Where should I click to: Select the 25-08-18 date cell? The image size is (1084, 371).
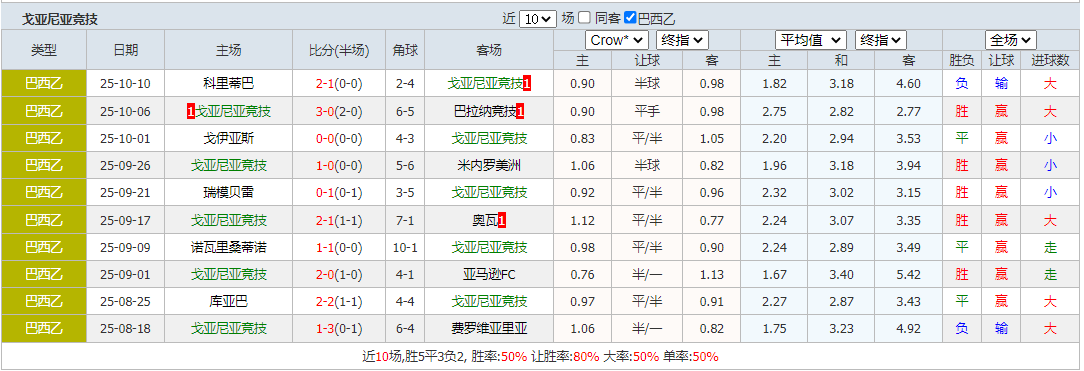[x=125, y=329]
